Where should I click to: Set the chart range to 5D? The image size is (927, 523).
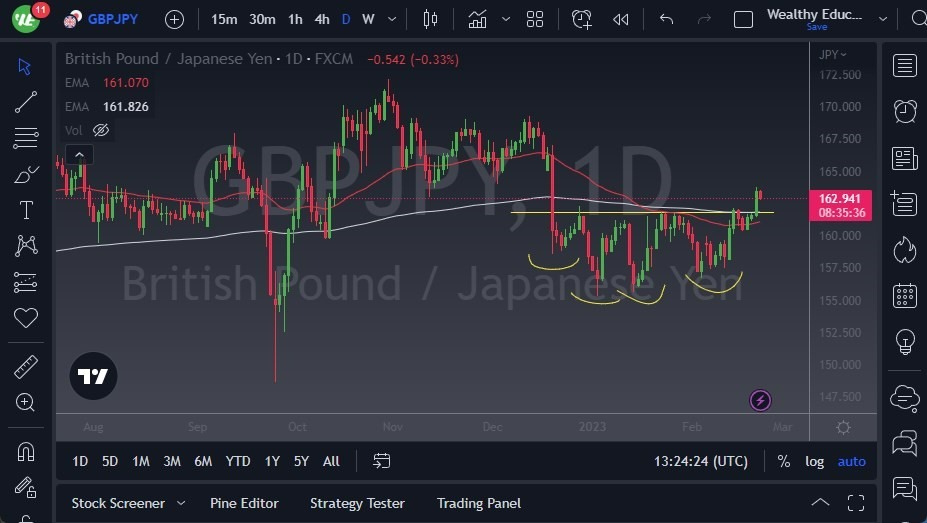point(110,462)
